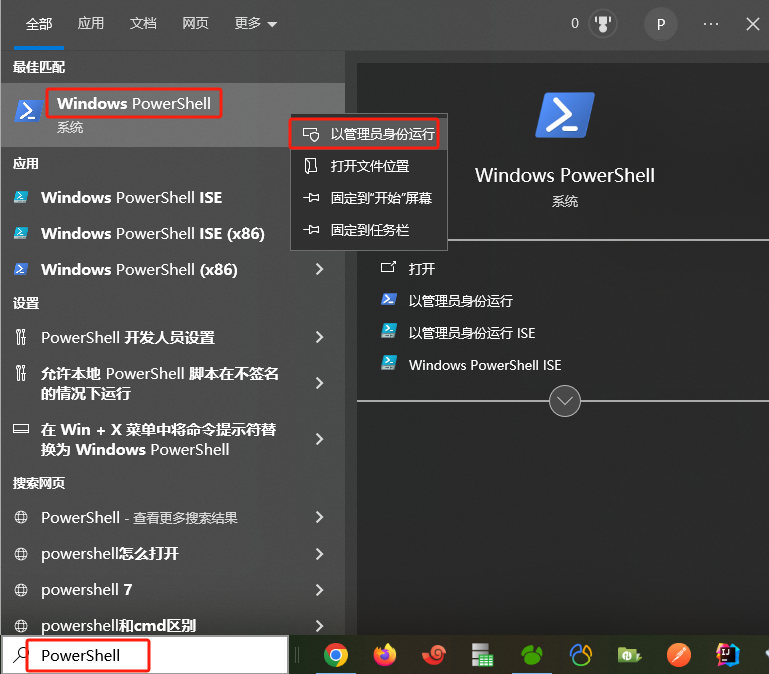Click the PowerShell ISE (x86) result icon
This screenshot has height=674, width=769.
21,233
